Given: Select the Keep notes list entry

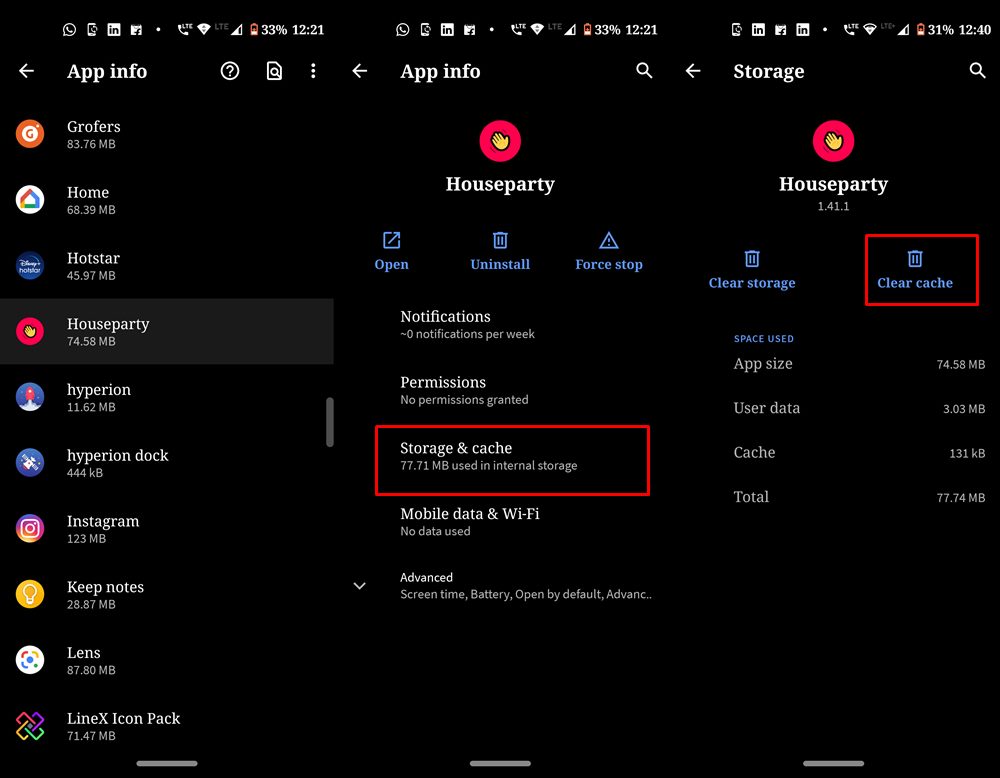Looking at the screenshot, I should tap(166, 594).
